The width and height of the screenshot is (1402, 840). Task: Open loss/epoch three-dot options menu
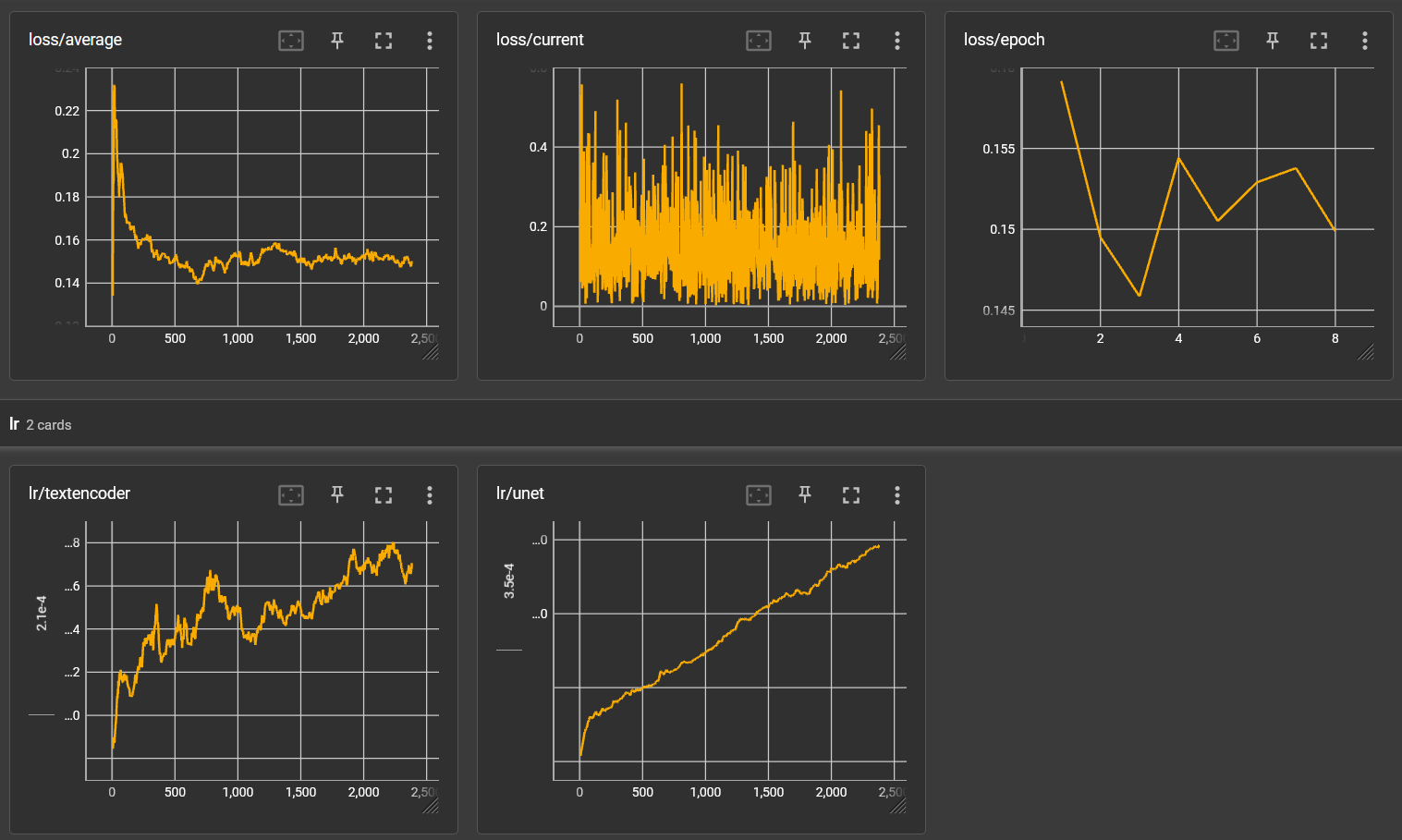1365,40
